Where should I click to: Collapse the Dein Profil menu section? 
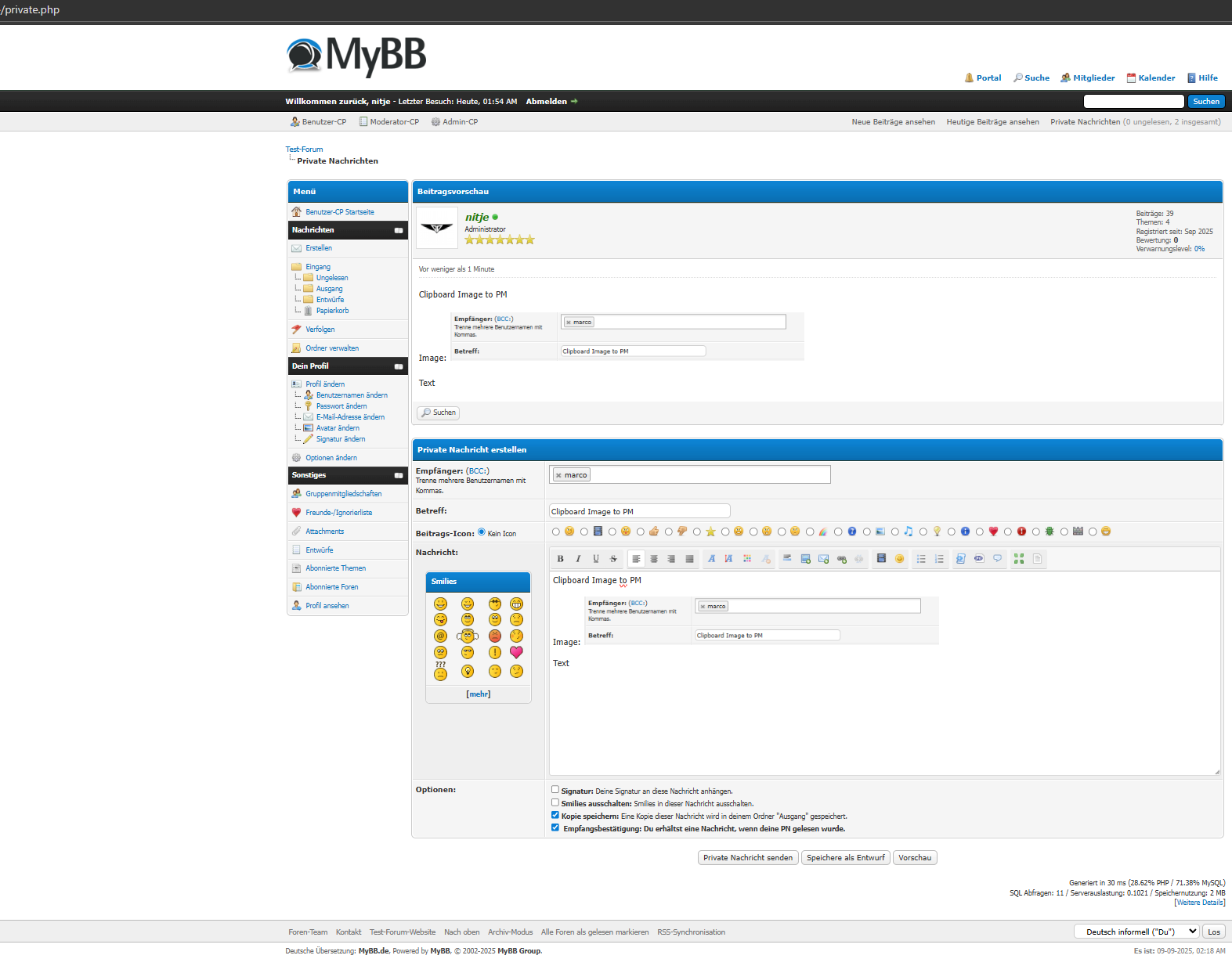[x=399, y=366]
